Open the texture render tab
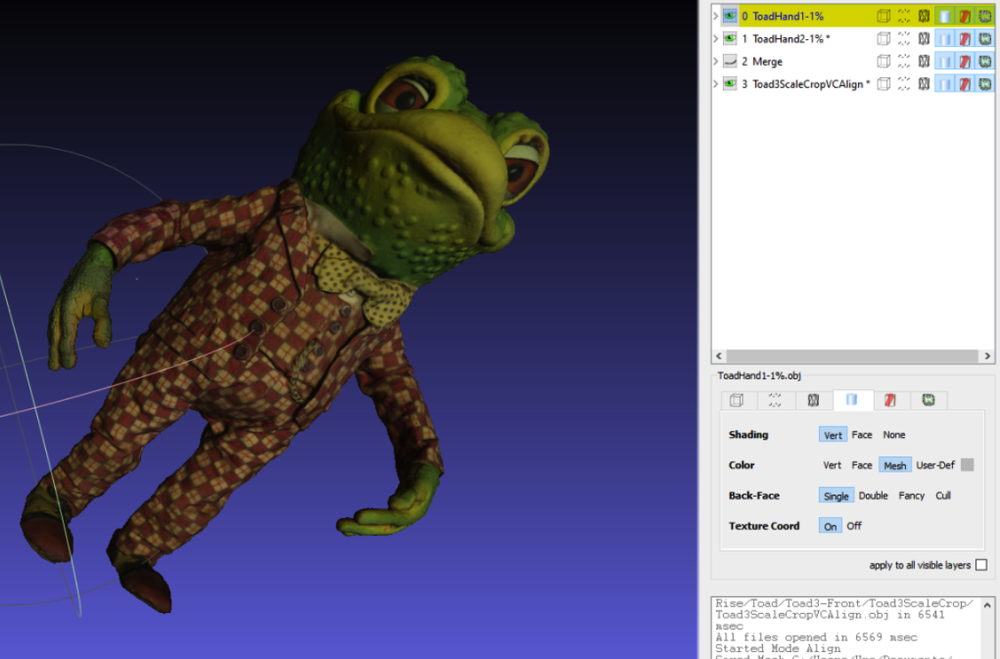Screen dimensions: 1000x659 [x=929, y=400]
